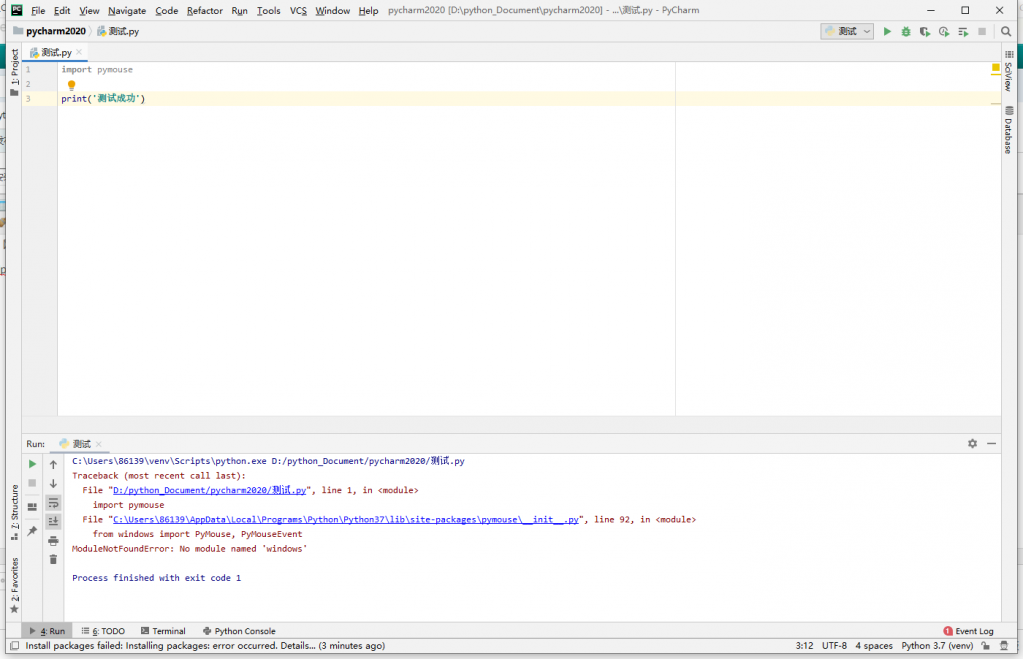
Task: Open the run configuration dropdown
Action: [847, 32]
